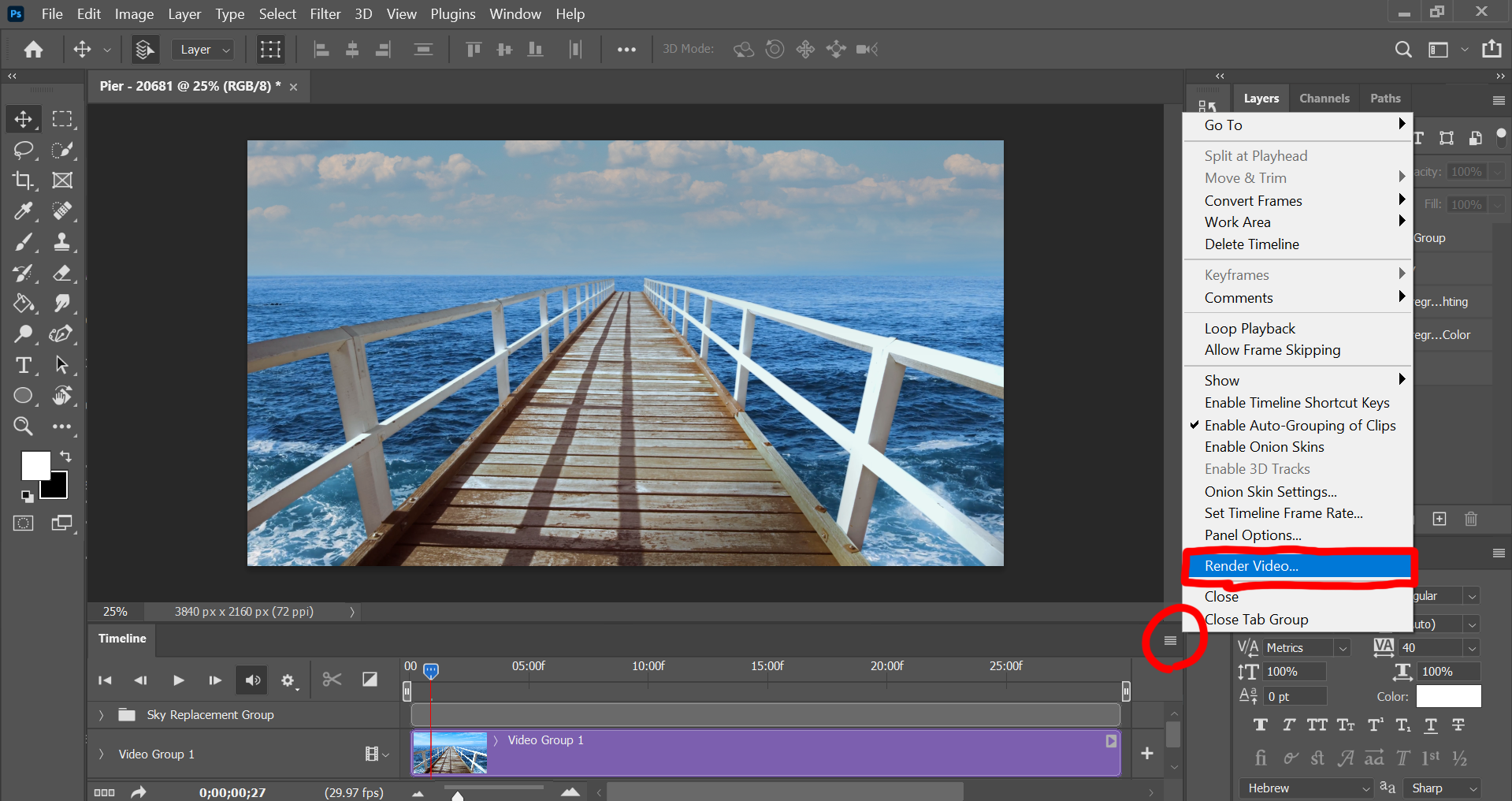Select the Eyedropper tool
This screenshot has width=1512, height=801.
pyautogui.click(x=23, y=211)
